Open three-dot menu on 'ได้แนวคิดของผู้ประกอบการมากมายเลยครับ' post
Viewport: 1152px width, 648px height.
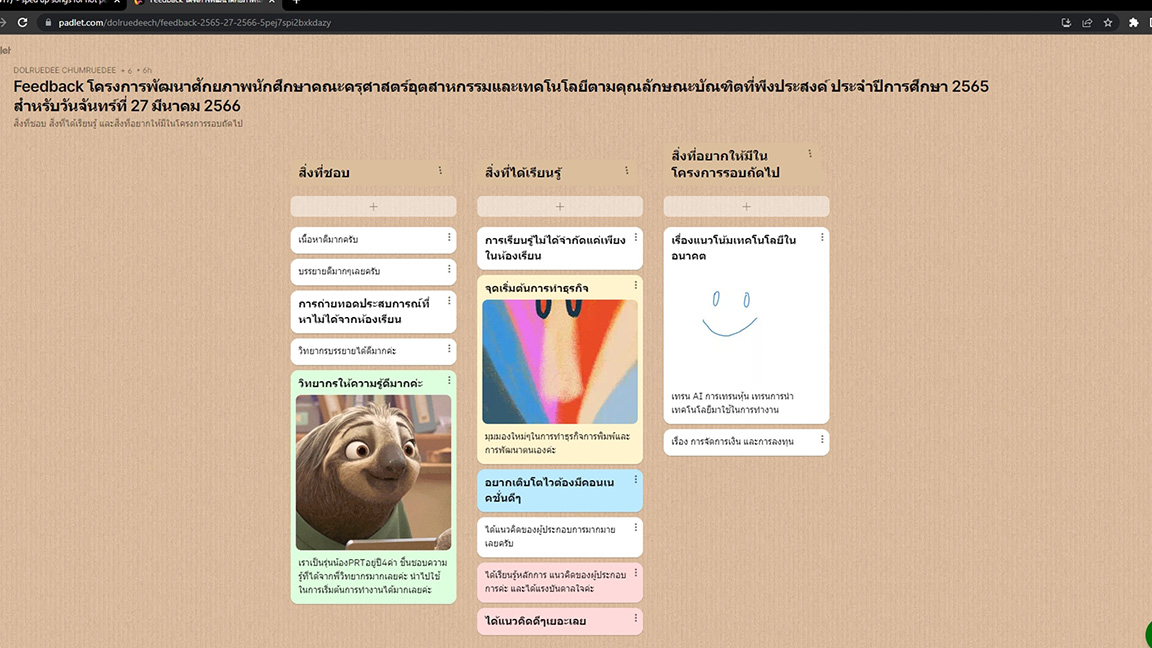click(636, 528)
